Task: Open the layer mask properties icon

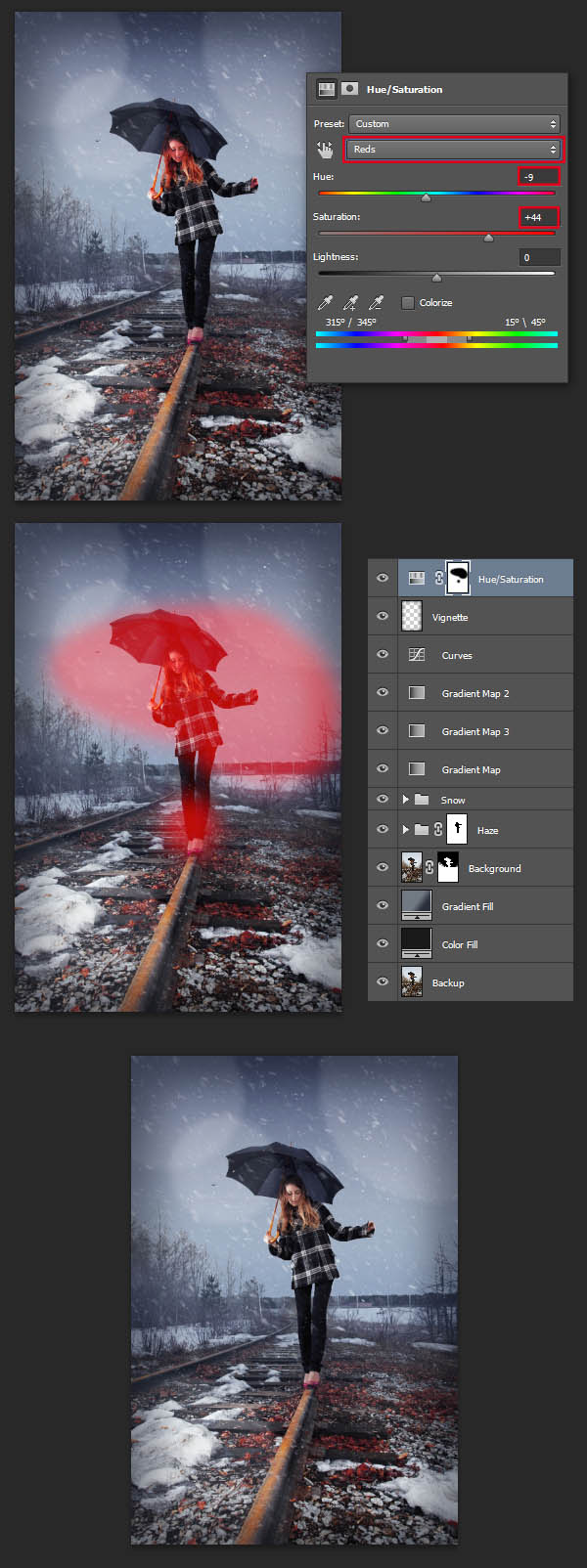Action: (x=348, y=89)
